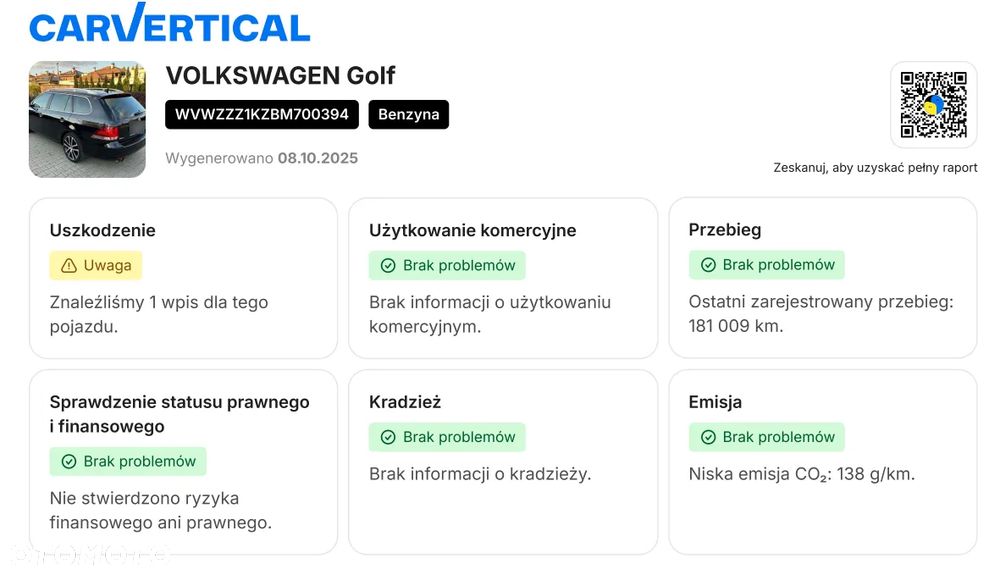
Task: Click the Użytkowanie komercyjne card heading
Action: [x=472, y=230]
